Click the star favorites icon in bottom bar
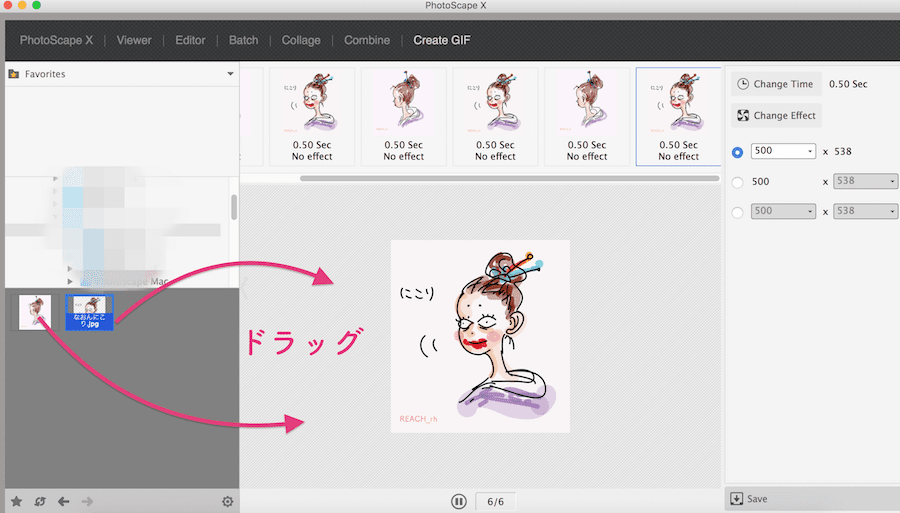 [17, 501]
